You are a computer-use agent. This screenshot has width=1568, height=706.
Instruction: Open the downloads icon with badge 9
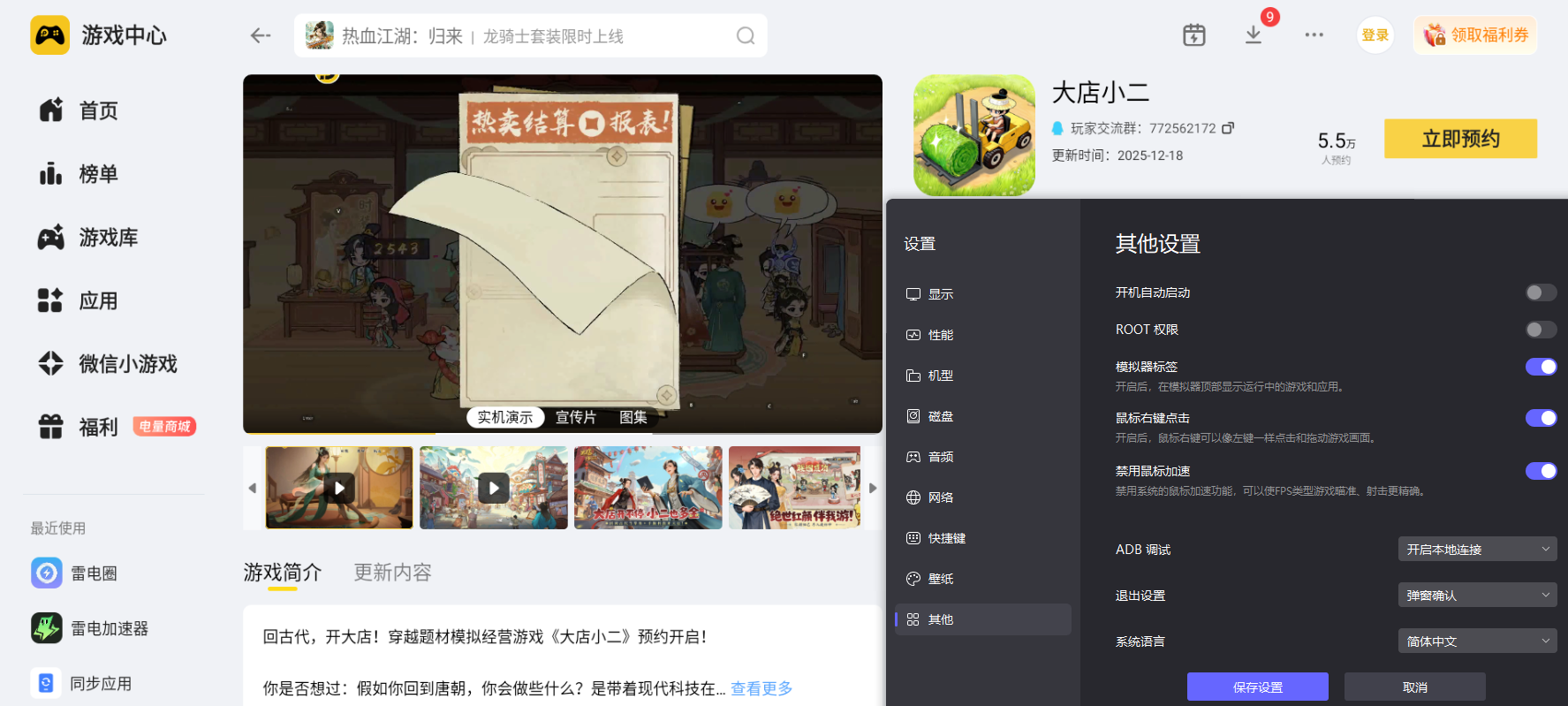pyautogui.click(x=1254, y=35)
